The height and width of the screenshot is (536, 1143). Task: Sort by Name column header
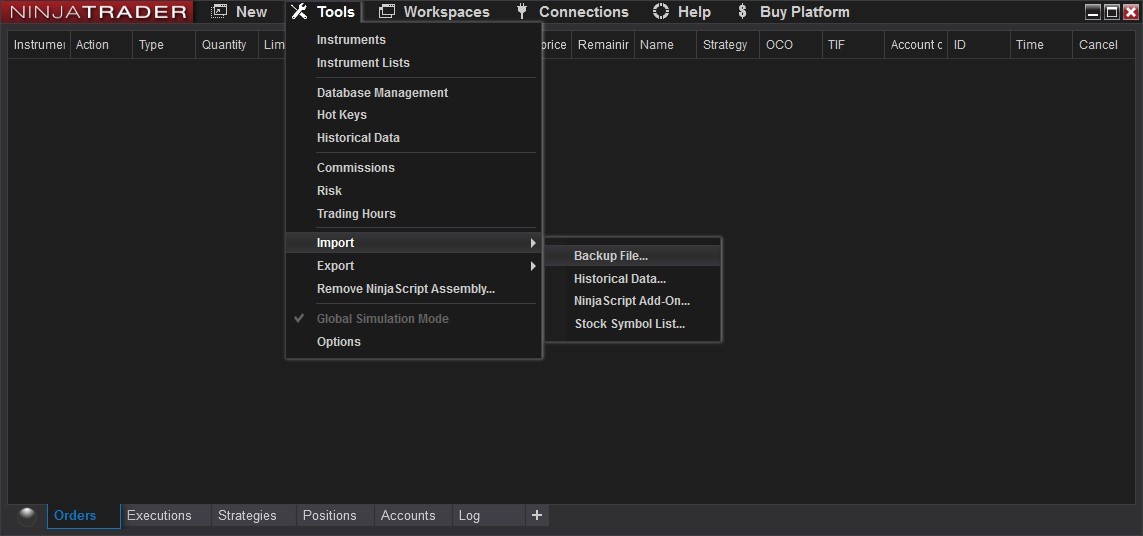click(x=666, y=44)
